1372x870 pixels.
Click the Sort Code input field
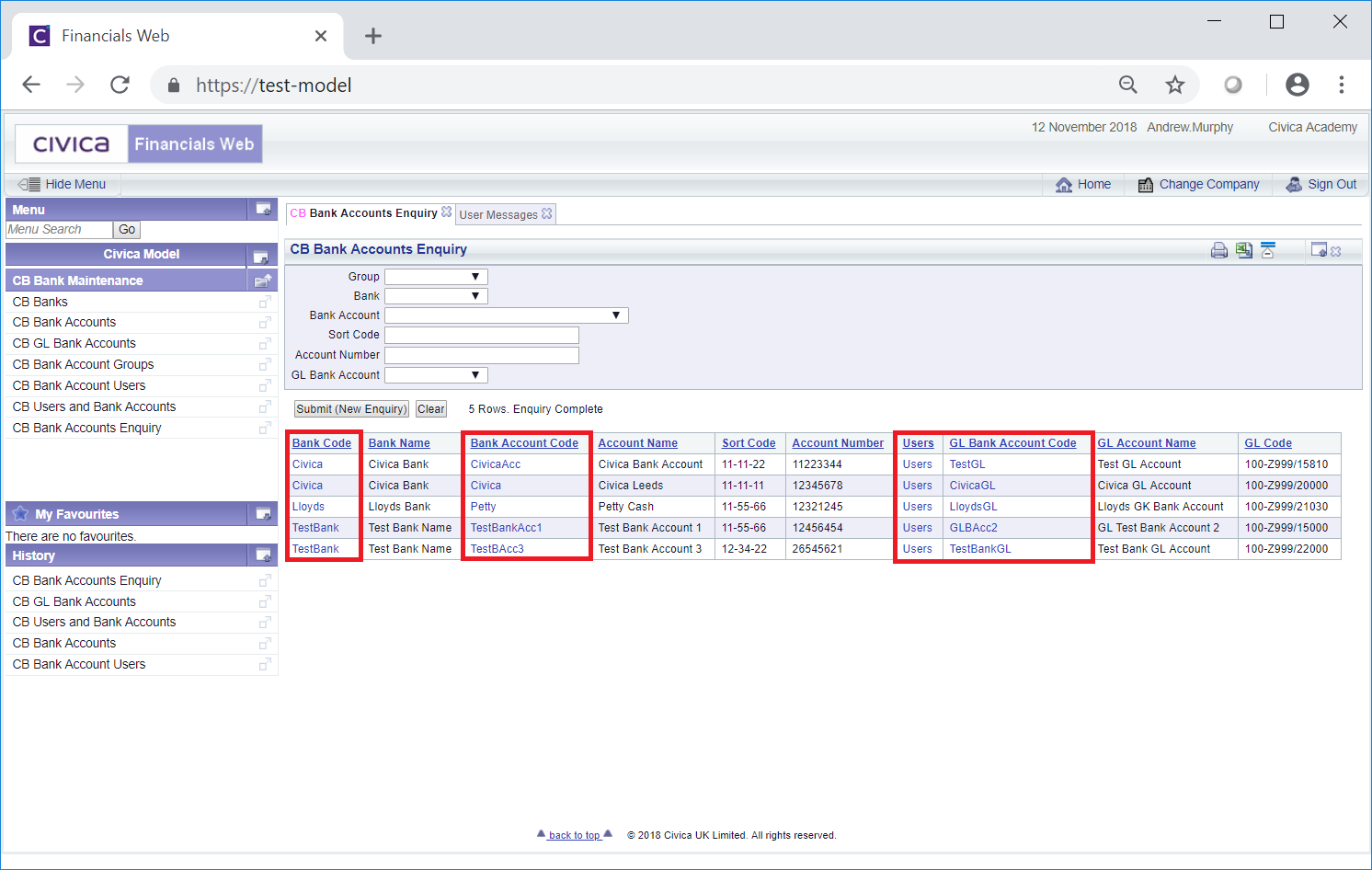[x=482, y=336]
